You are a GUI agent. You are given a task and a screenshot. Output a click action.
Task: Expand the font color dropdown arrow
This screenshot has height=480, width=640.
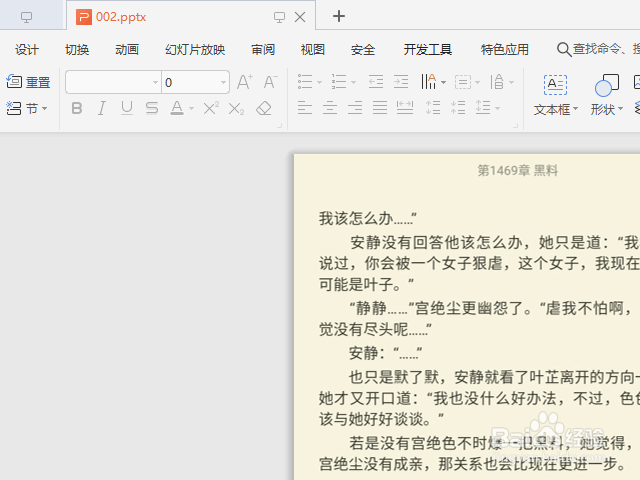click(191, 109)
